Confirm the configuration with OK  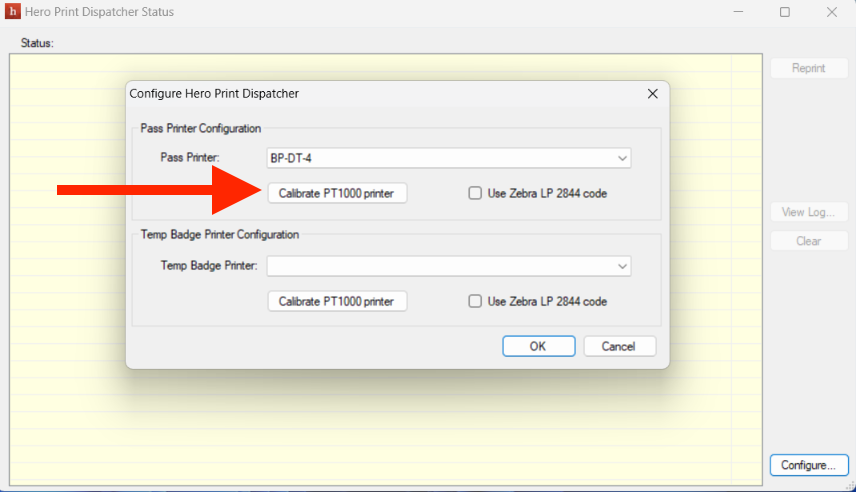[538, 346]
